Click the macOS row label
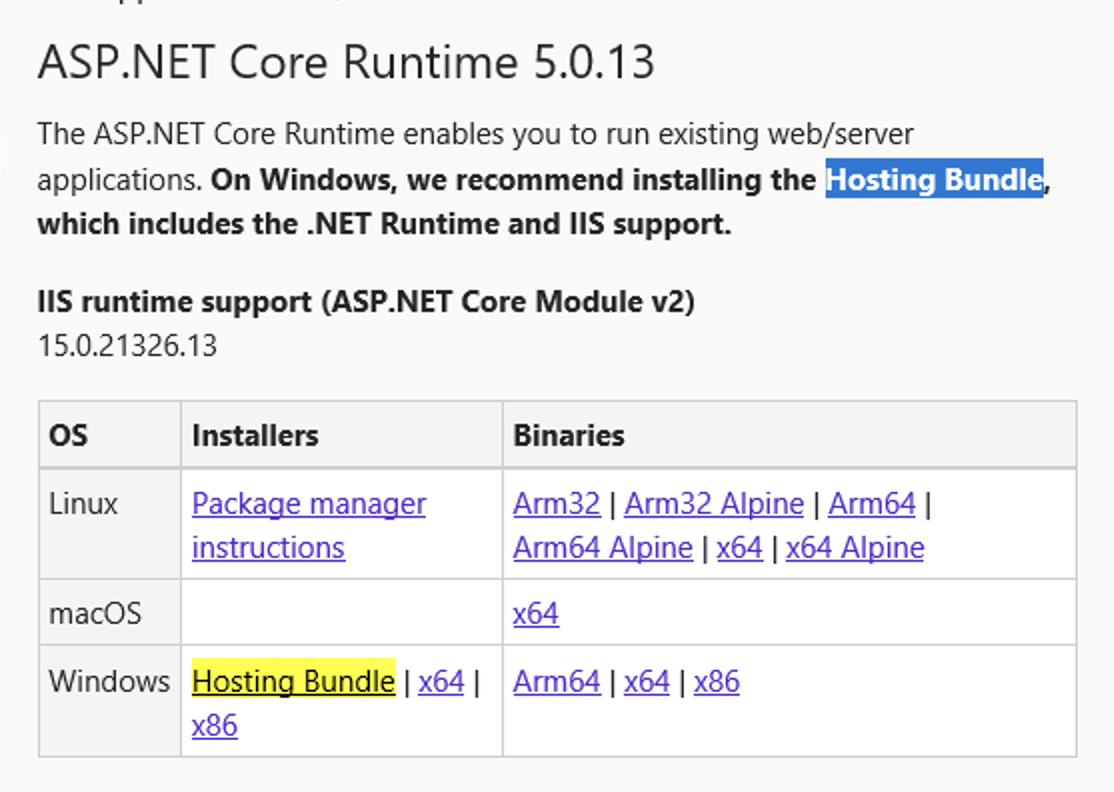 click(95, 613)
